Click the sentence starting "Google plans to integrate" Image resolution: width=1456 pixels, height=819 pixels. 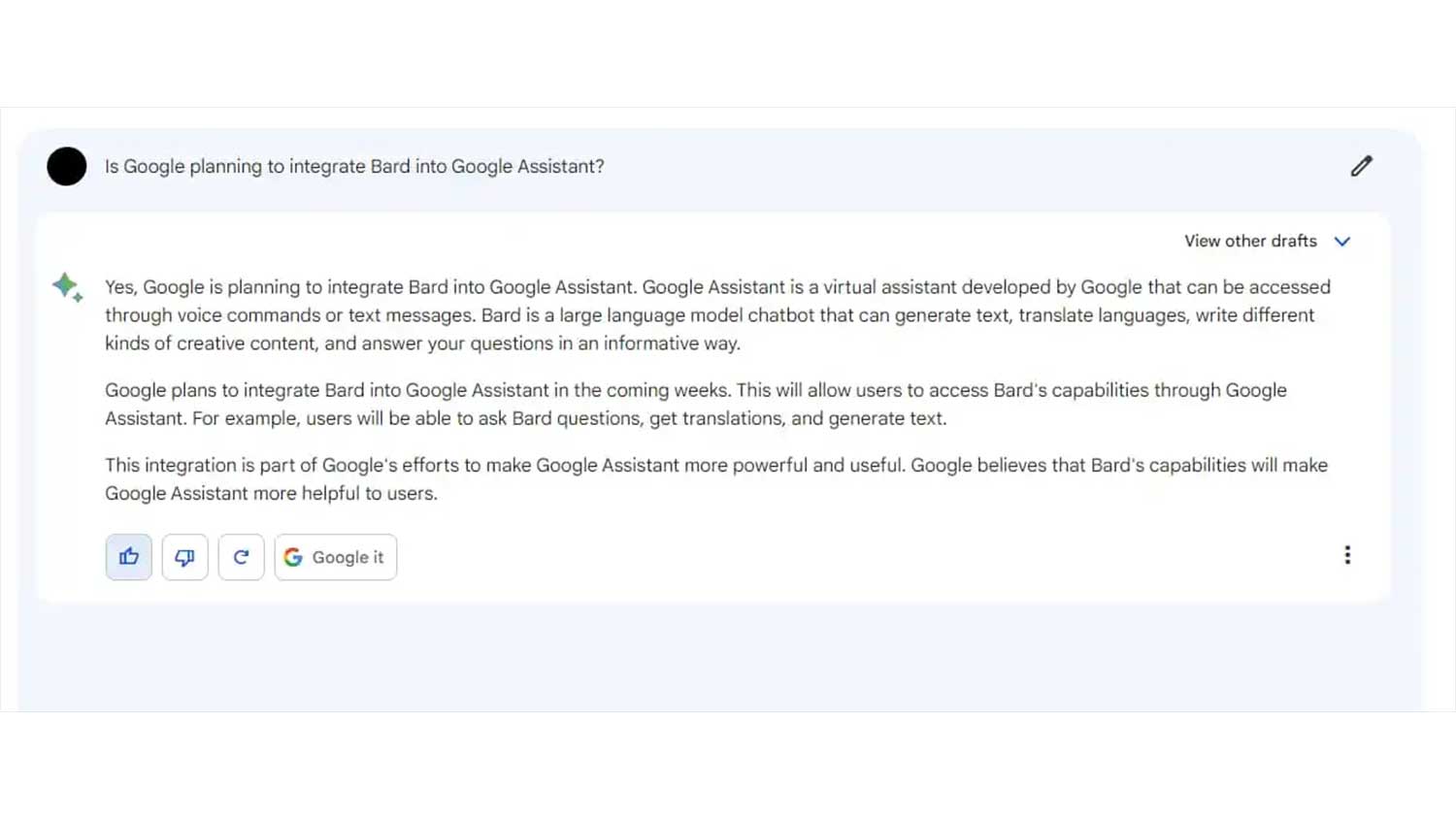415,390
